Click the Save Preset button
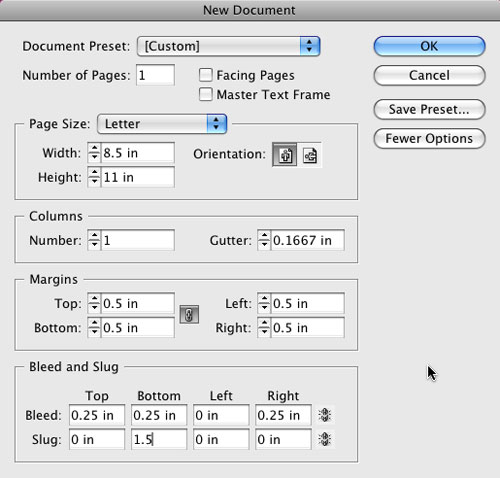Image resolution: width=500 pixels, height=478 pixels. tap(429, 109)
